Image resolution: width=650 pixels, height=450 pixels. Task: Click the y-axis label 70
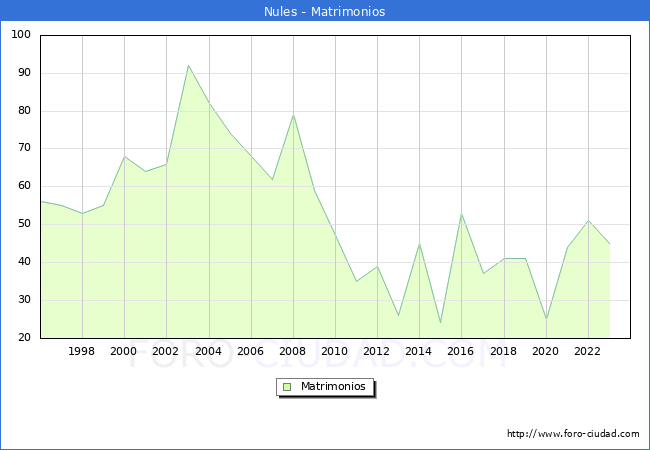(x=24, y=148)
